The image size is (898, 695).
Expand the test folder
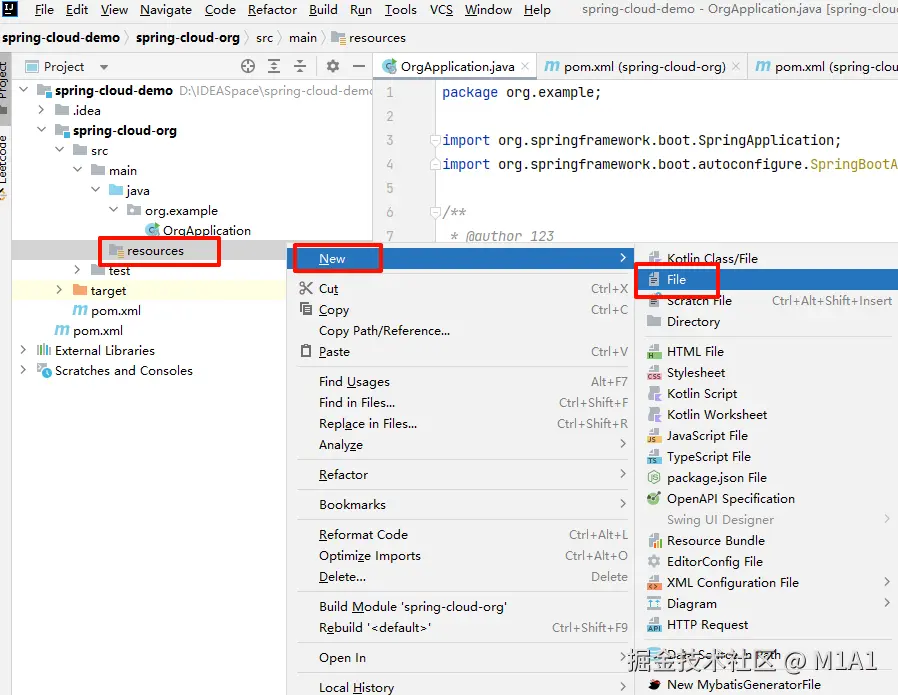point(77,270)
